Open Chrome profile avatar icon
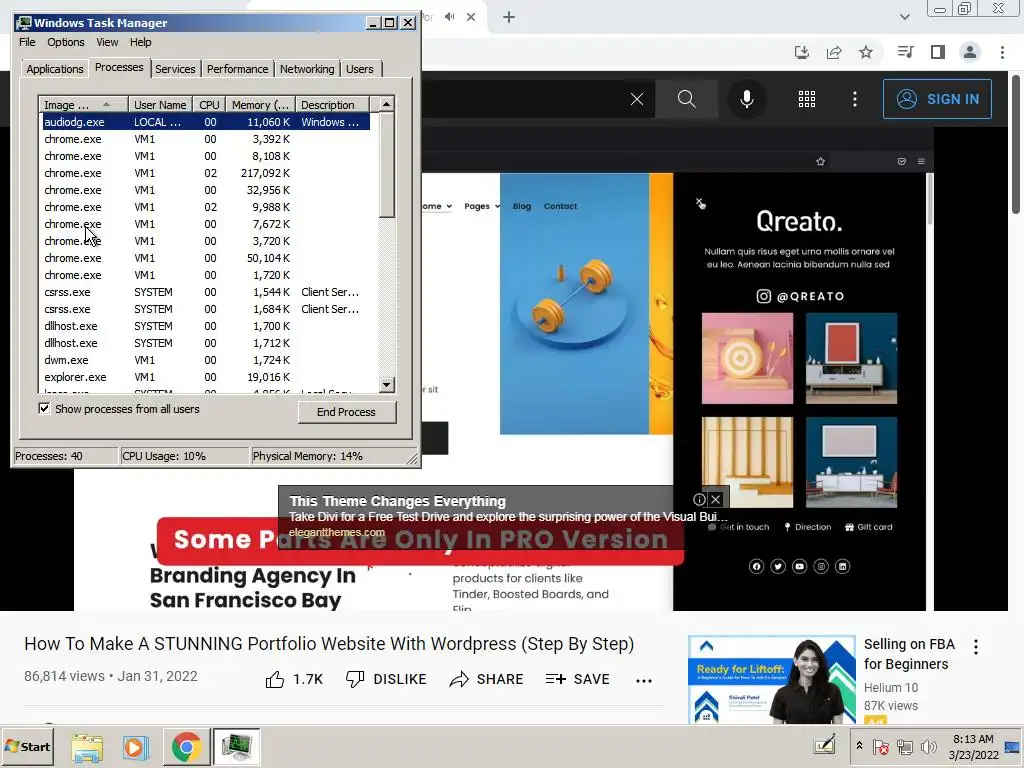The height and width of the screenshot is (768, 1024). (970, 52)
